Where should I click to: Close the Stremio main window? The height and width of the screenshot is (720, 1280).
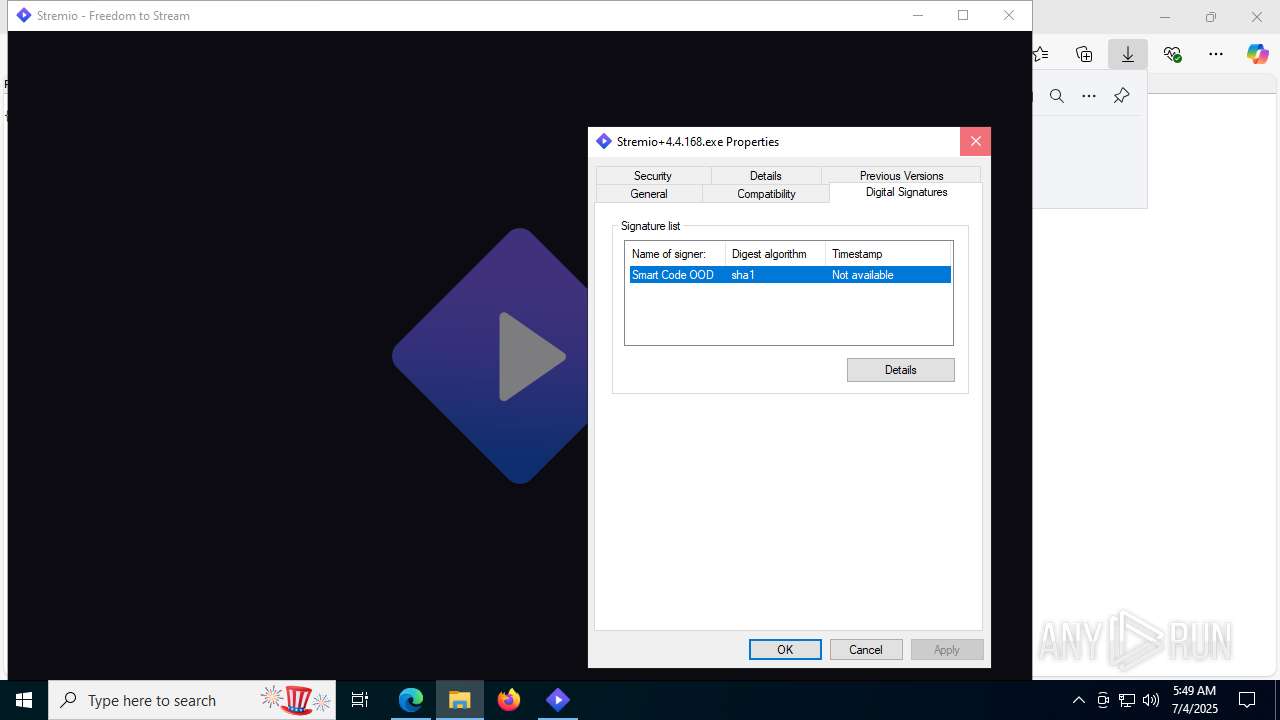[1009, 15]
